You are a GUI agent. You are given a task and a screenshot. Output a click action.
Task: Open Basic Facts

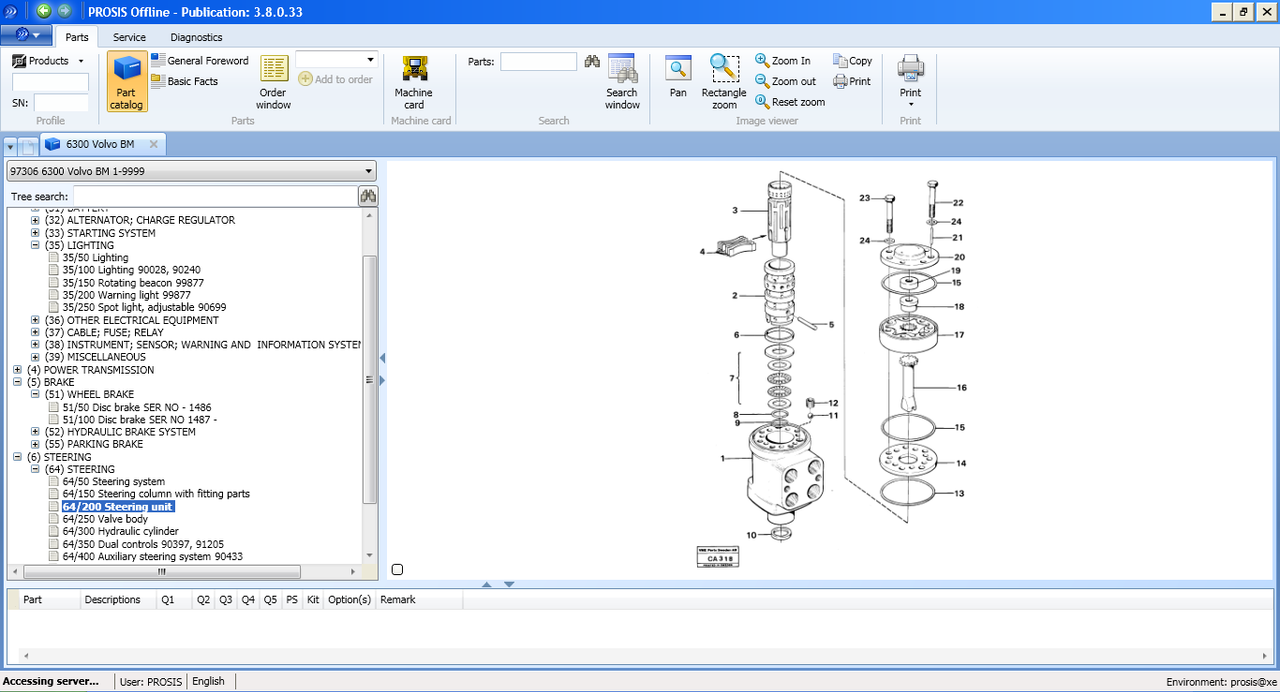pos(185,81)
